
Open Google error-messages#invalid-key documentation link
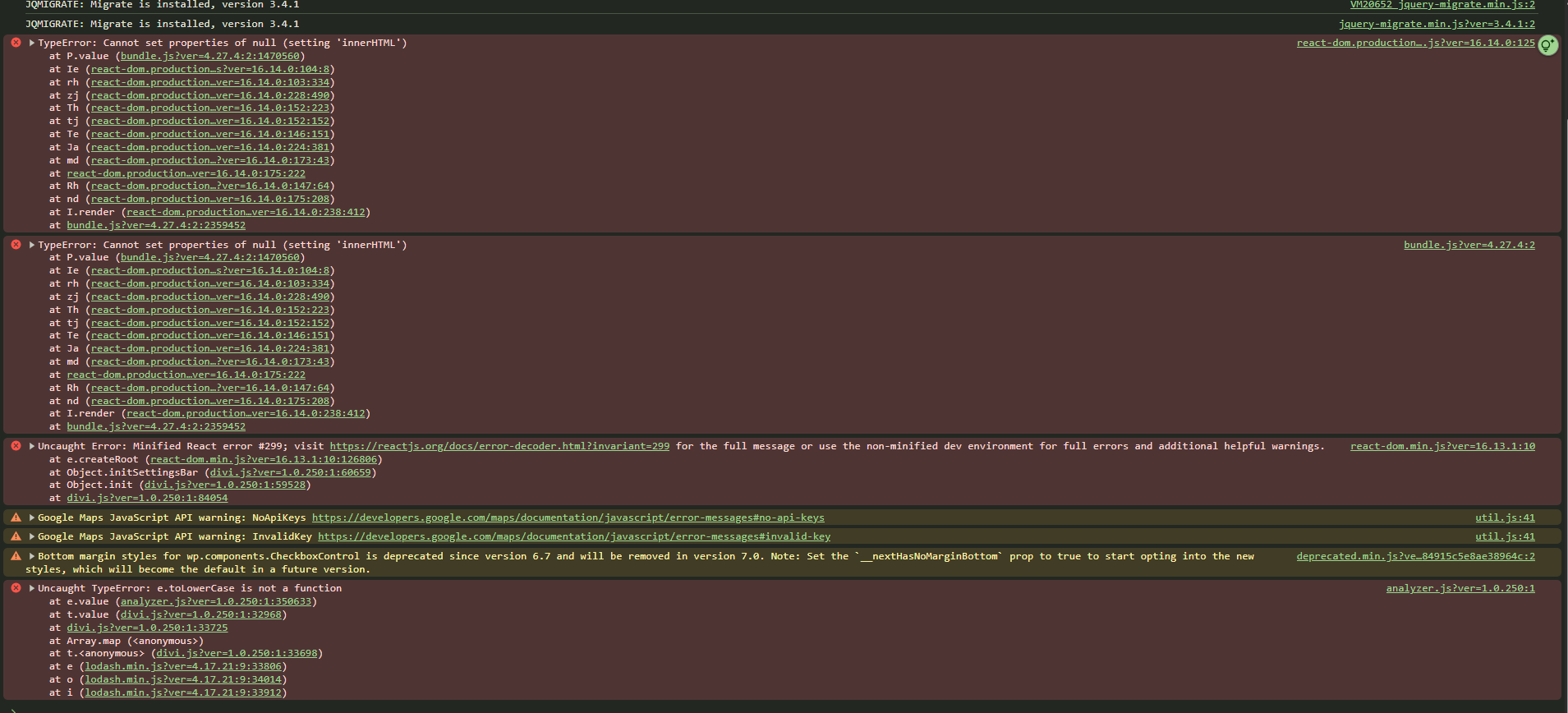click(574, 536)
